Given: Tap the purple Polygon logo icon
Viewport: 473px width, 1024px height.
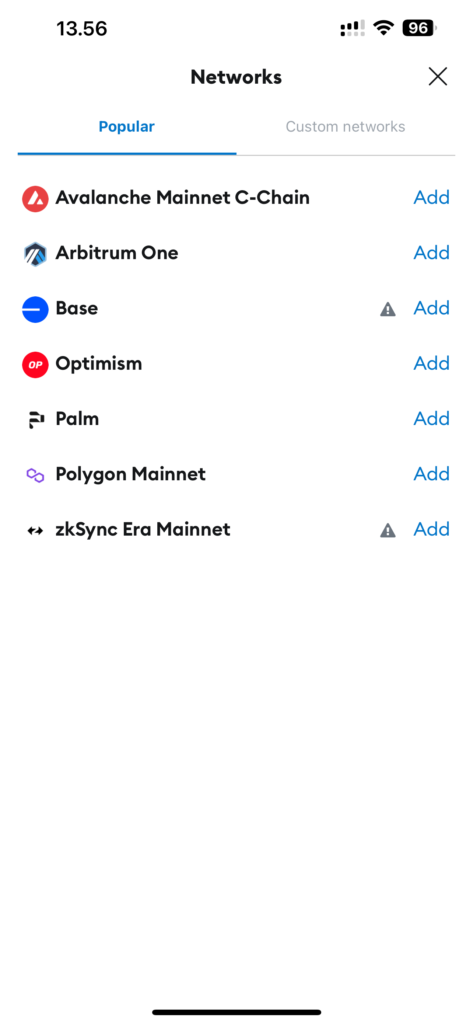Looking at the screenshot, I should click(x=35, y=475).
